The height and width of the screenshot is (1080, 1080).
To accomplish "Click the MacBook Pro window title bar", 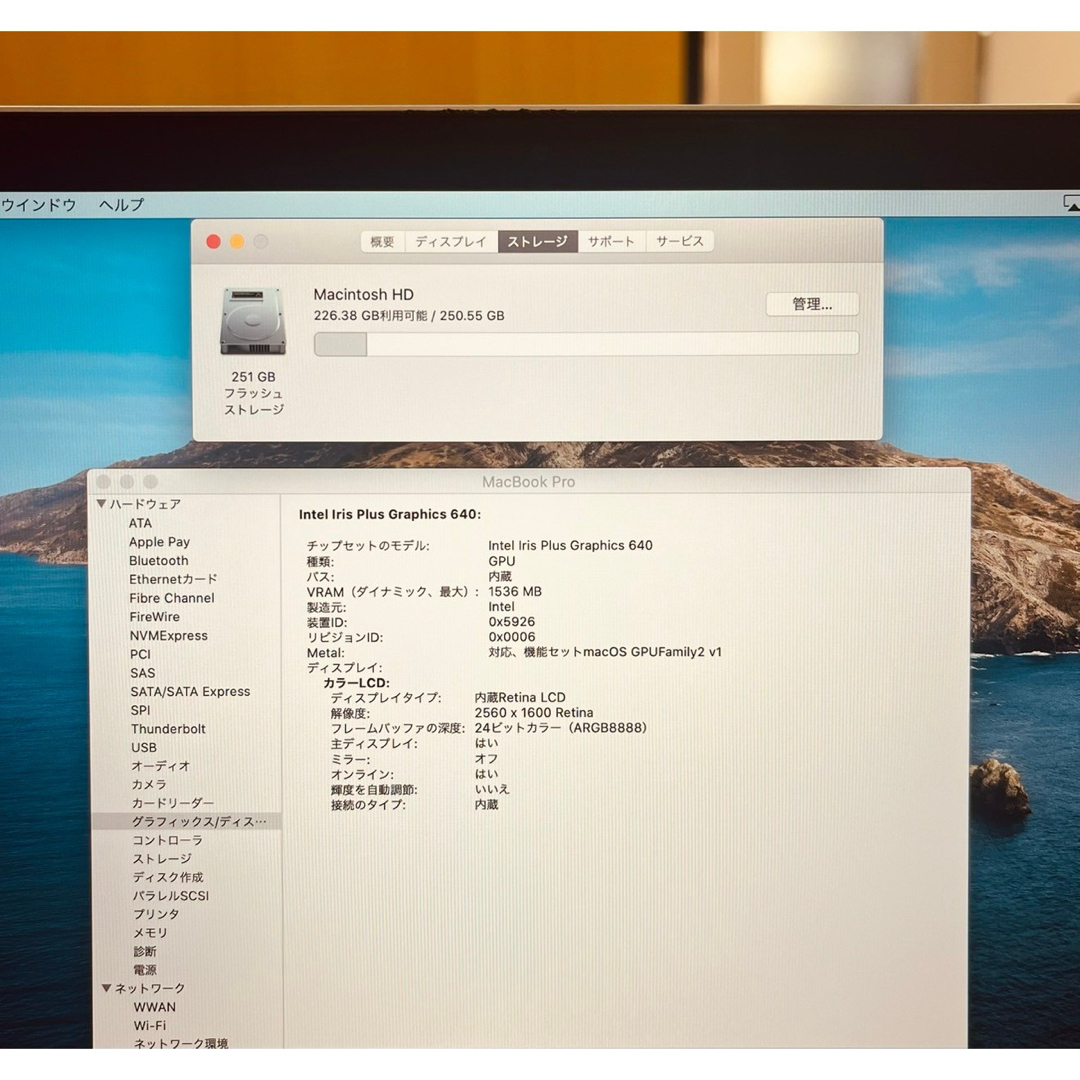I will [528, 481].
